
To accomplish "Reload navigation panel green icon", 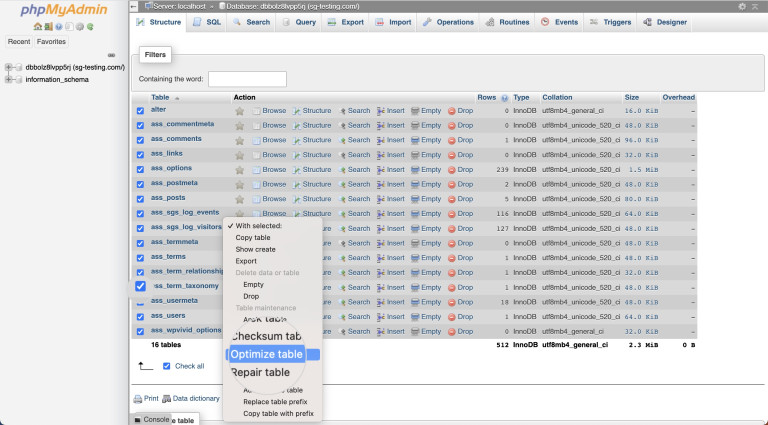I will tap(90, 26).
